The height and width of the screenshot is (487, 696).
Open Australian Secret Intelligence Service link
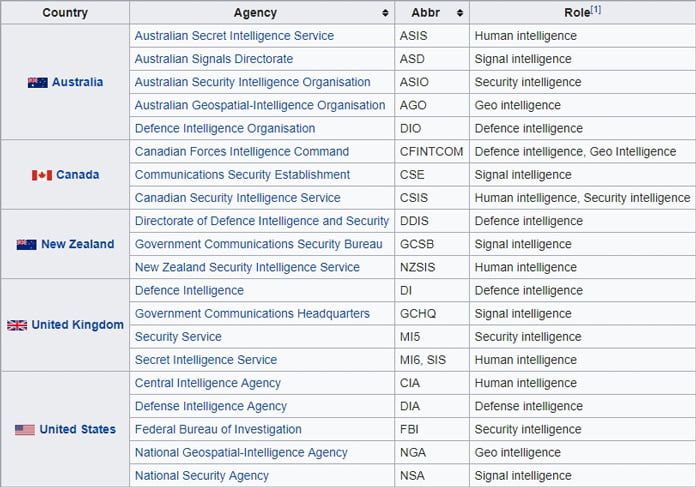pyautogui.click(x=234, y=36)
